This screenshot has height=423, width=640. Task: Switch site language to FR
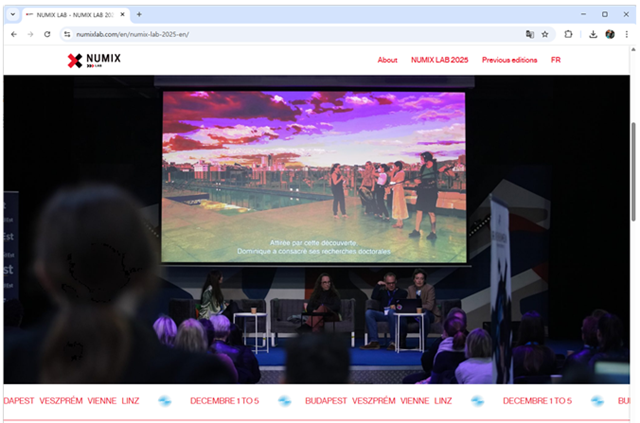[x=556, y=60]
